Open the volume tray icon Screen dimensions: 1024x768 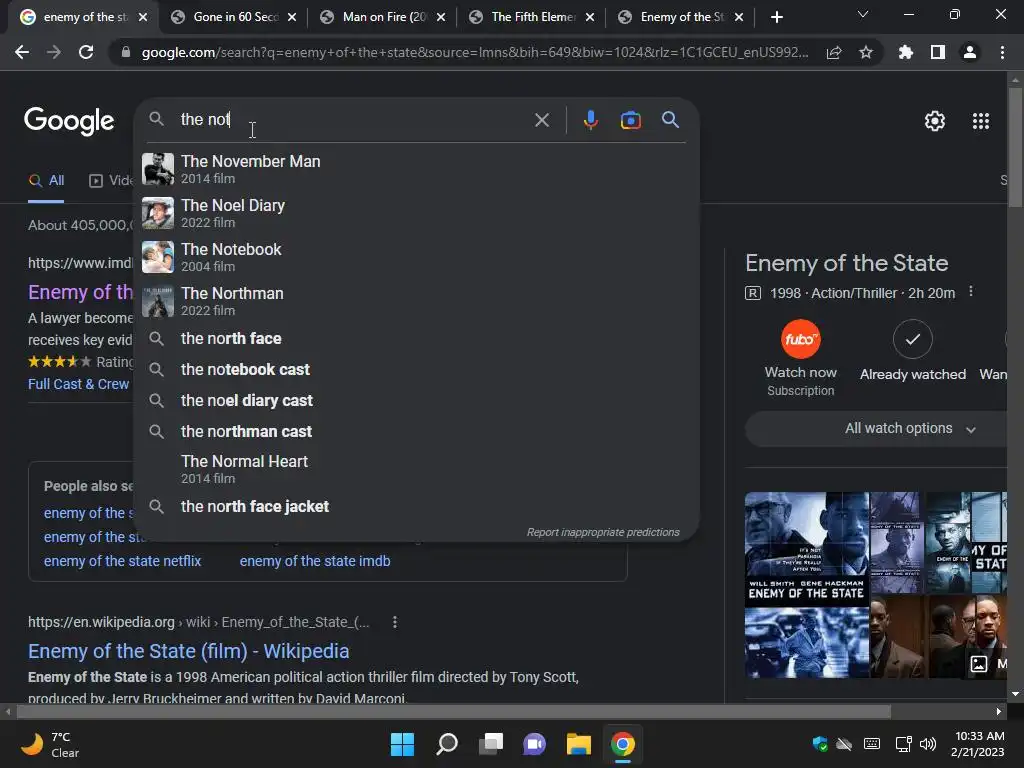point(927,744)
